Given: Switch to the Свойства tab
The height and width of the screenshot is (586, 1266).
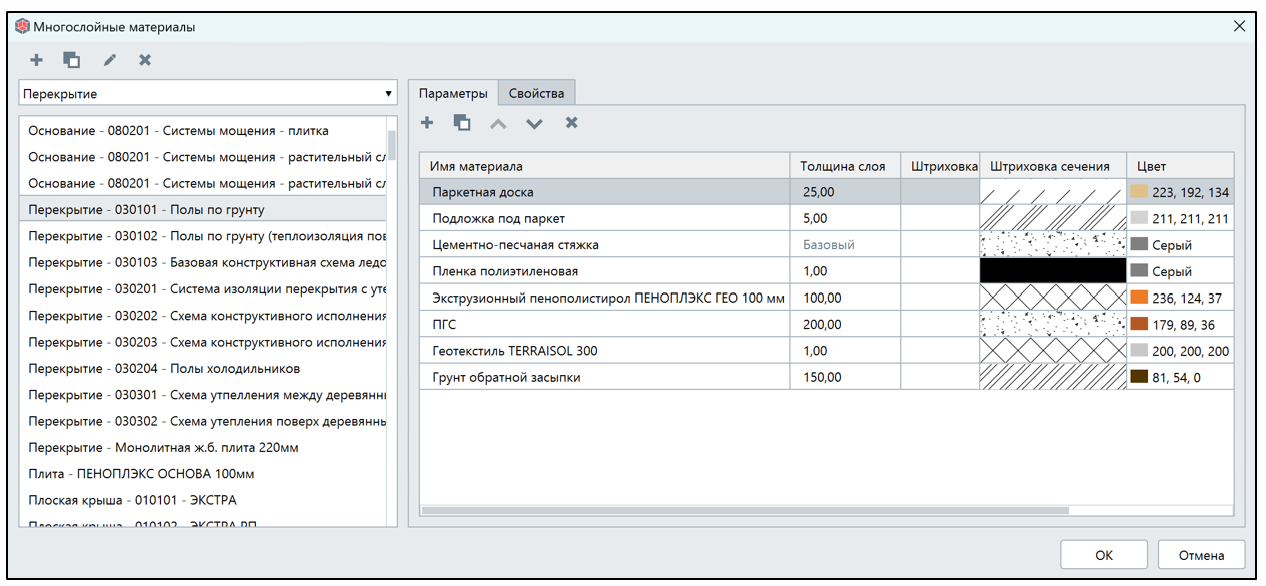Looking at the screenshot, I should click(x=536, y=93).
